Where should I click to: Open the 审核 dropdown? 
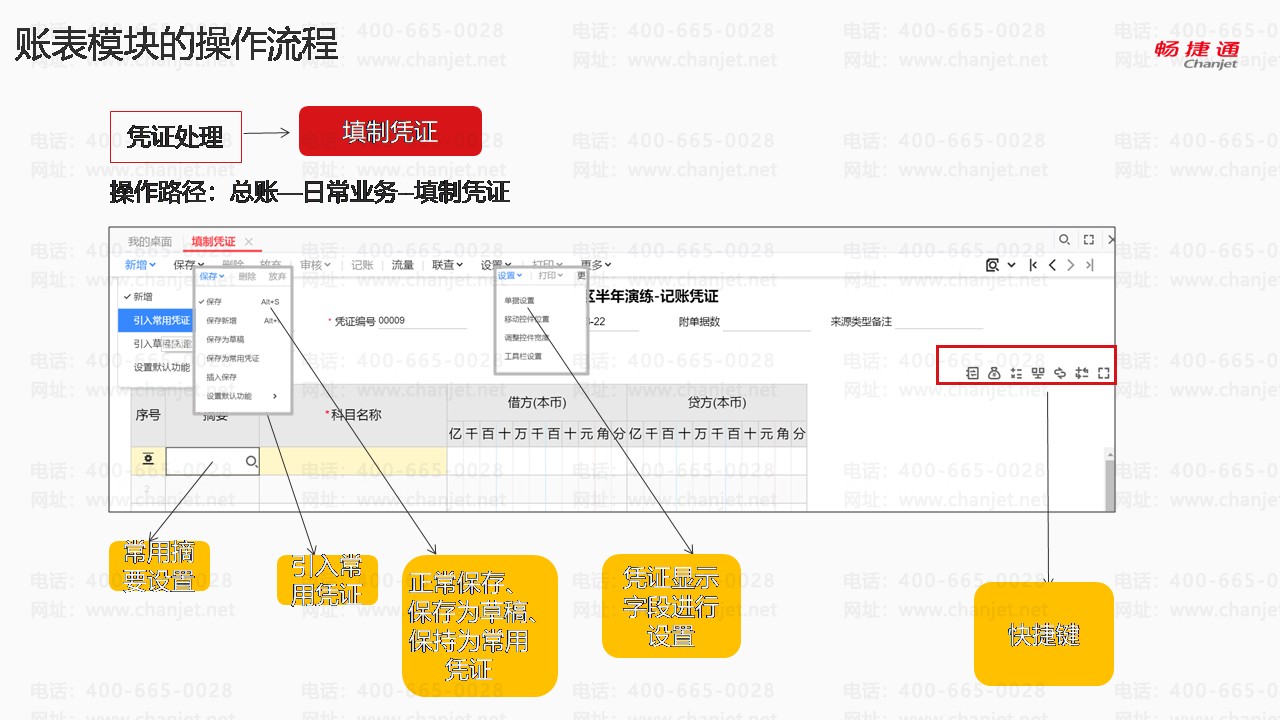(316, 265)
